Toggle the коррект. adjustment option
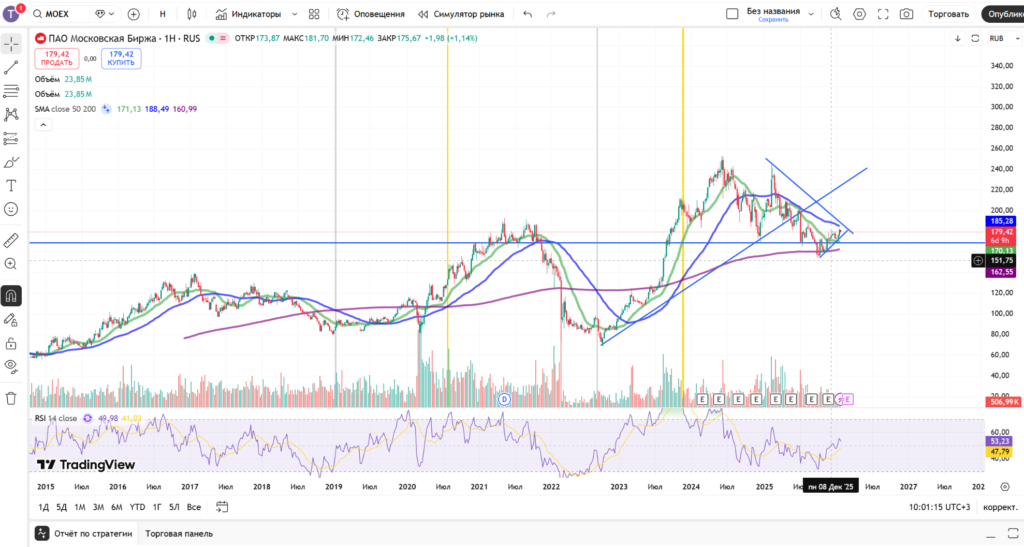This screenshot has height=547, width=1024. pyautogui.click(x=1000, y=507)
